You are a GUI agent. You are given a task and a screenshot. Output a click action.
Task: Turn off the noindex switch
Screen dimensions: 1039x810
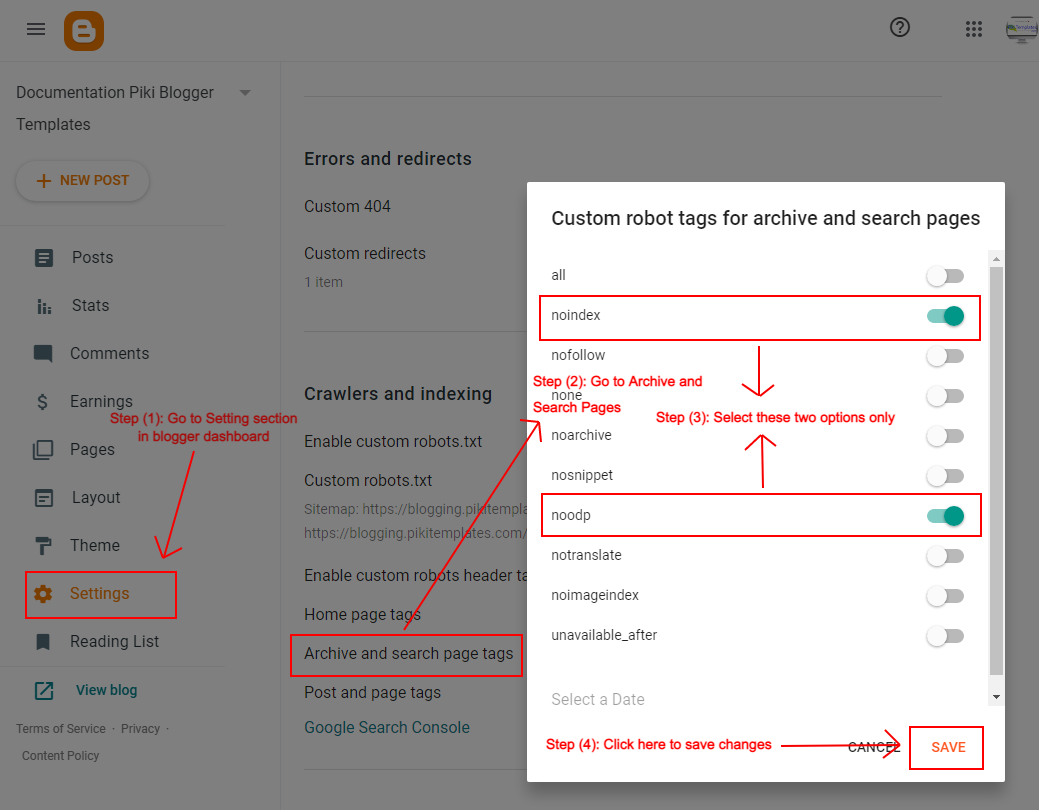(x=945, y=316)
